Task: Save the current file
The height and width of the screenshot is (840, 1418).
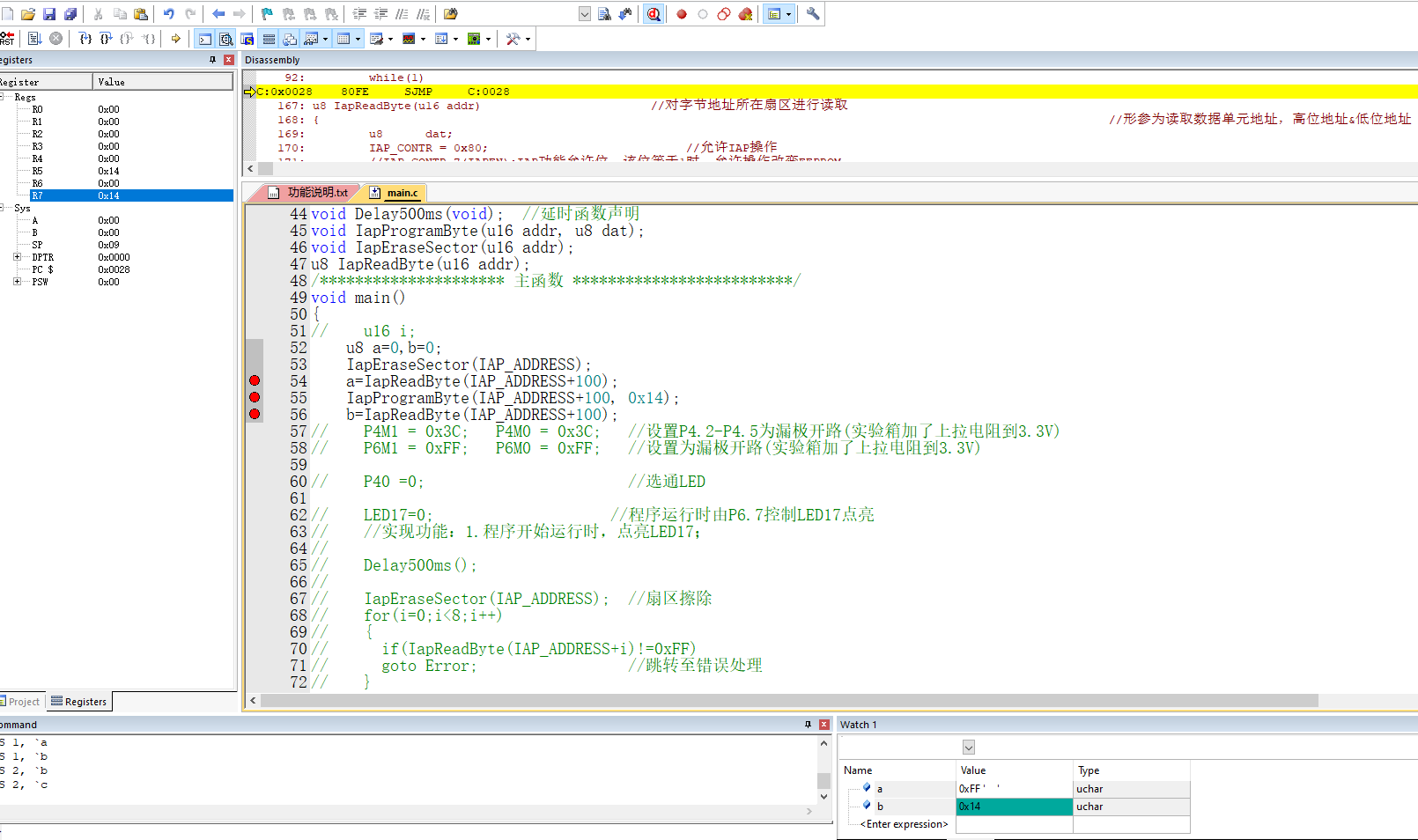Action: click(x=49, y=14)
